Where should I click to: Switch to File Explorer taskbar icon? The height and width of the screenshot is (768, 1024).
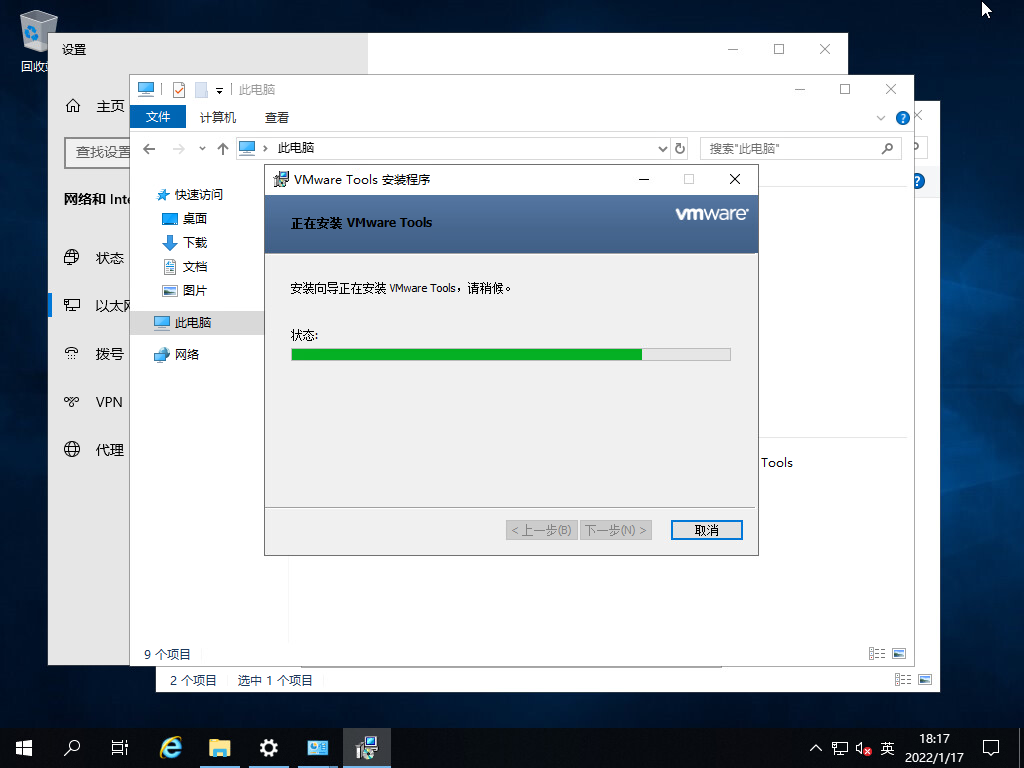(x=220, y=748)
